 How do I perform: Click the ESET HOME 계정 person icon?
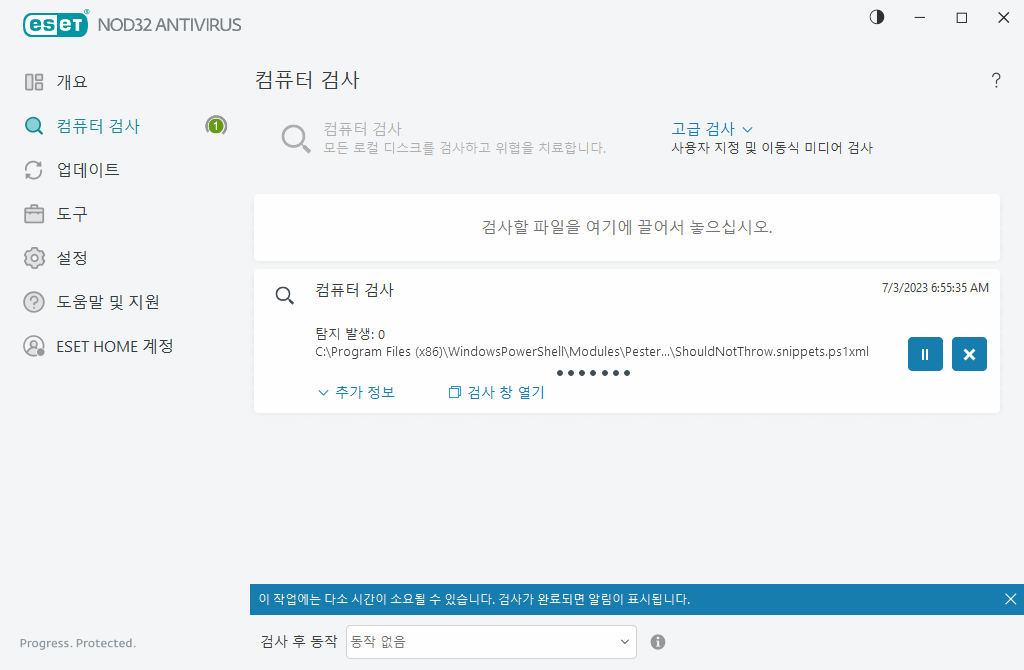tap(33, 345)
